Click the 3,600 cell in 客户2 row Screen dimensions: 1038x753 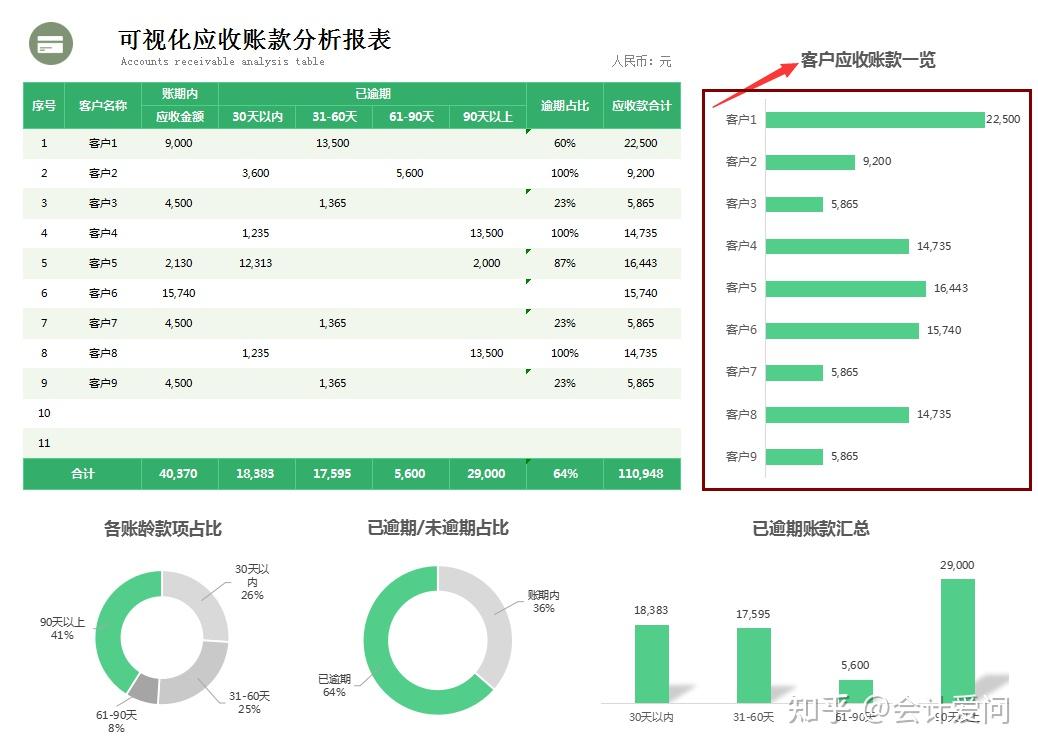(x=256, y=173)
